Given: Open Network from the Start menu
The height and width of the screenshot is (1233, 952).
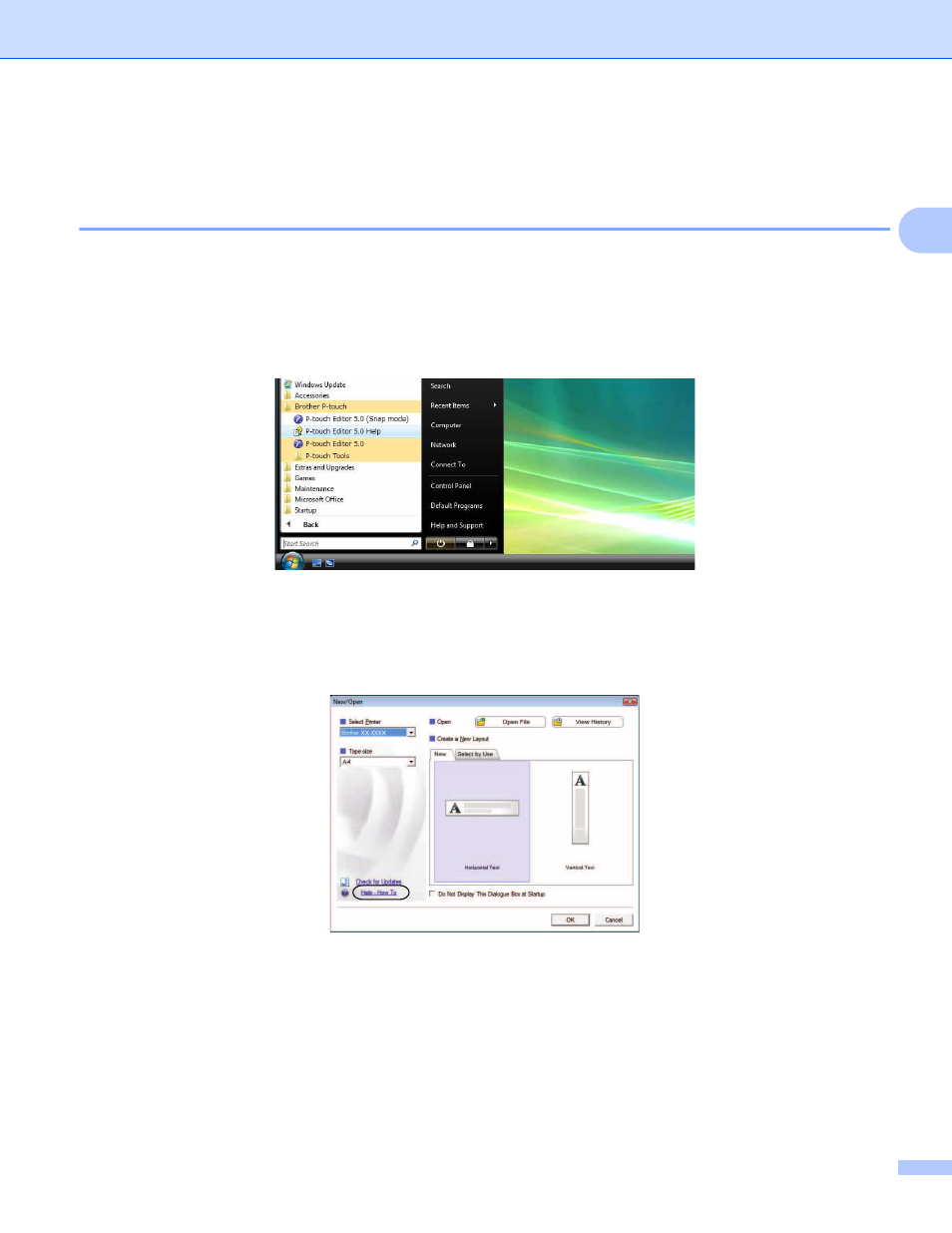Looking at the screenshot, I should tap(443, 445).
